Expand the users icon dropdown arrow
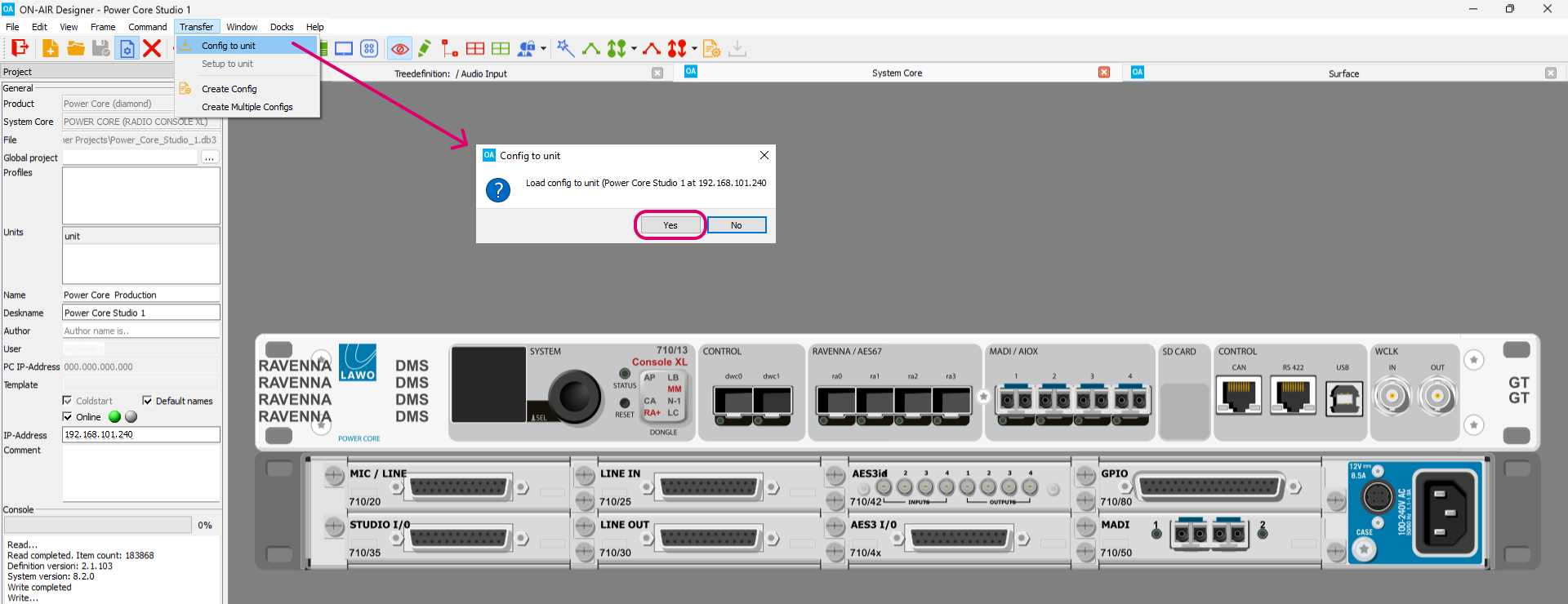This screenshot has height=604, width=1568. pos(543,49)
